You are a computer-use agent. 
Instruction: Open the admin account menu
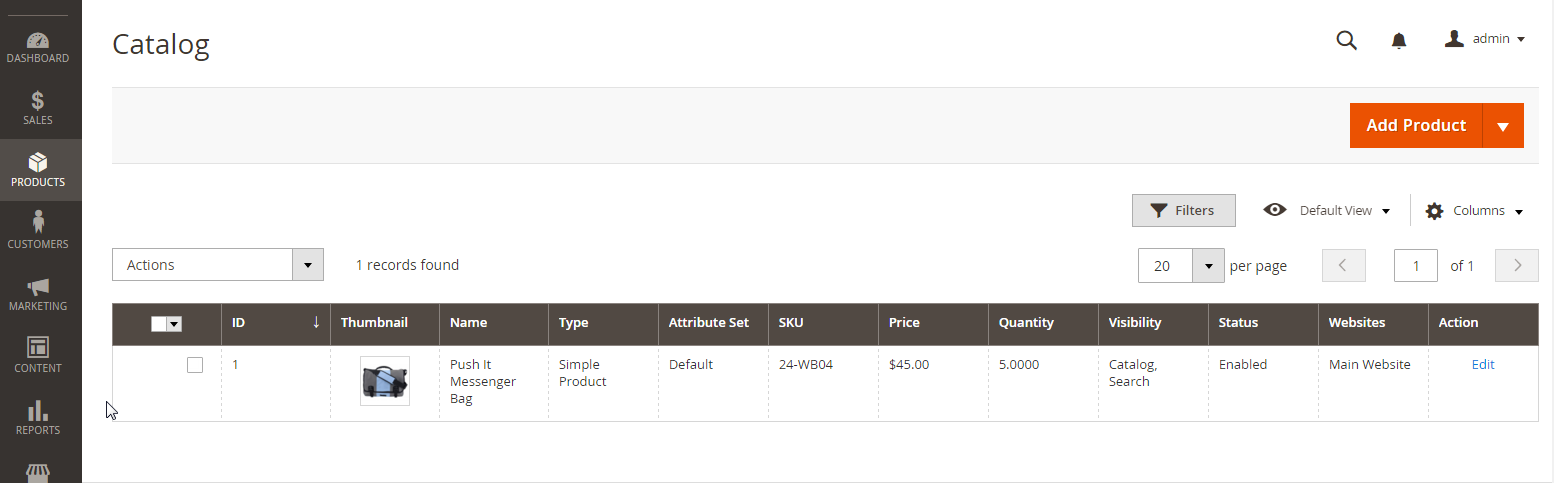[1485, 39]
